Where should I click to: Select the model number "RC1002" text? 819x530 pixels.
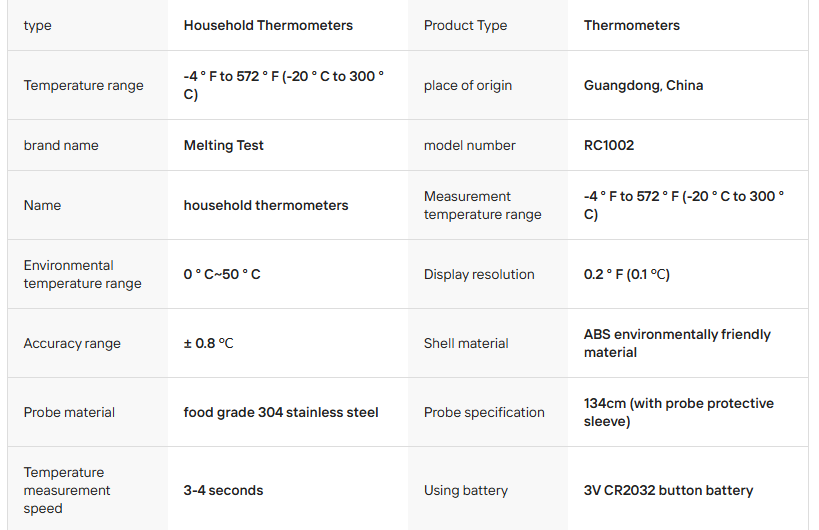point(608,145)
